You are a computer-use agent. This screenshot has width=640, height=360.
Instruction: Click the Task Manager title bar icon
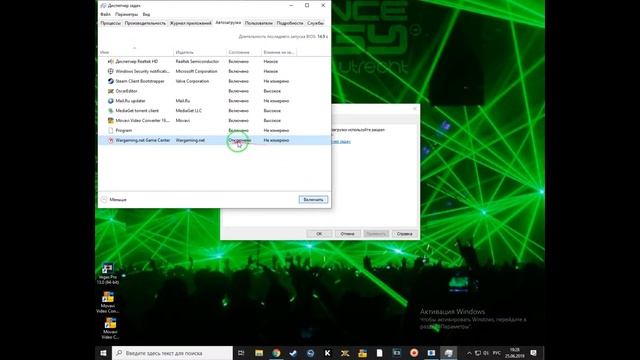pyautogui.click(x=103, y=6)
